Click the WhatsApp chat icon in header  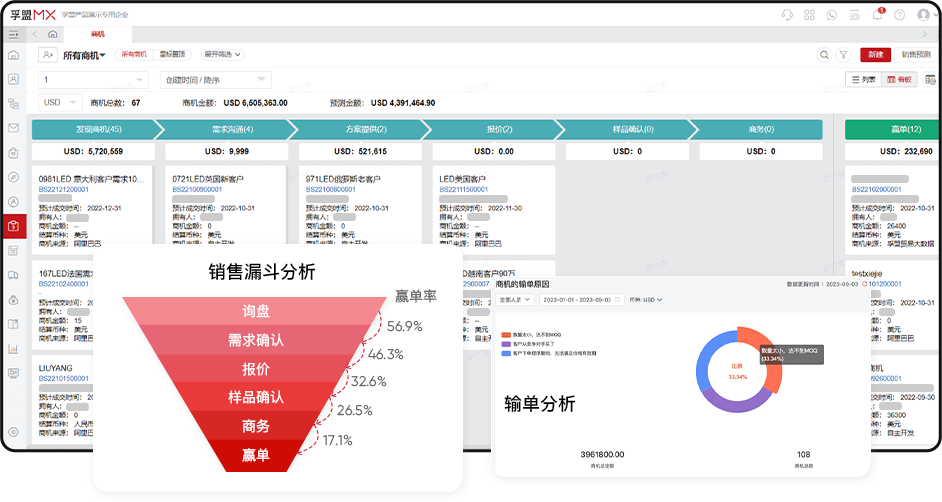(x=832, y=15)
